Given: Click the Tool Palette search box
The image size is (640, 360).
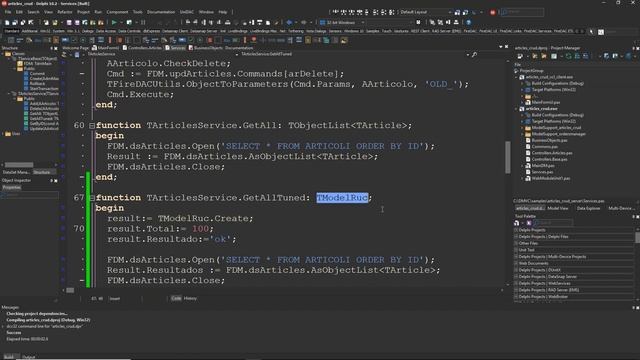Looking at the screenshot, I should [x=553, y=223].
